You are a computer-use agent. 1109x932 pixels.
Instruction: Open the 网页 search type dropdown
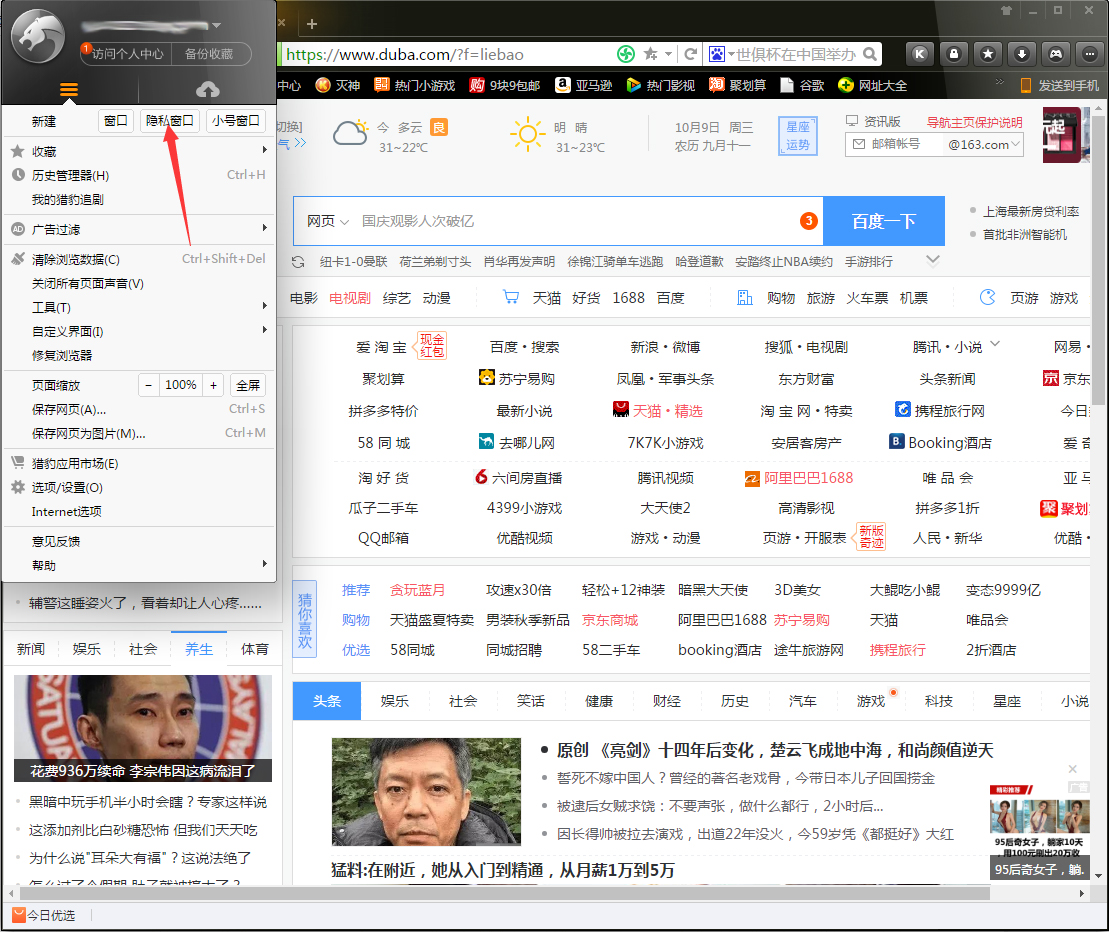(325, 220)
